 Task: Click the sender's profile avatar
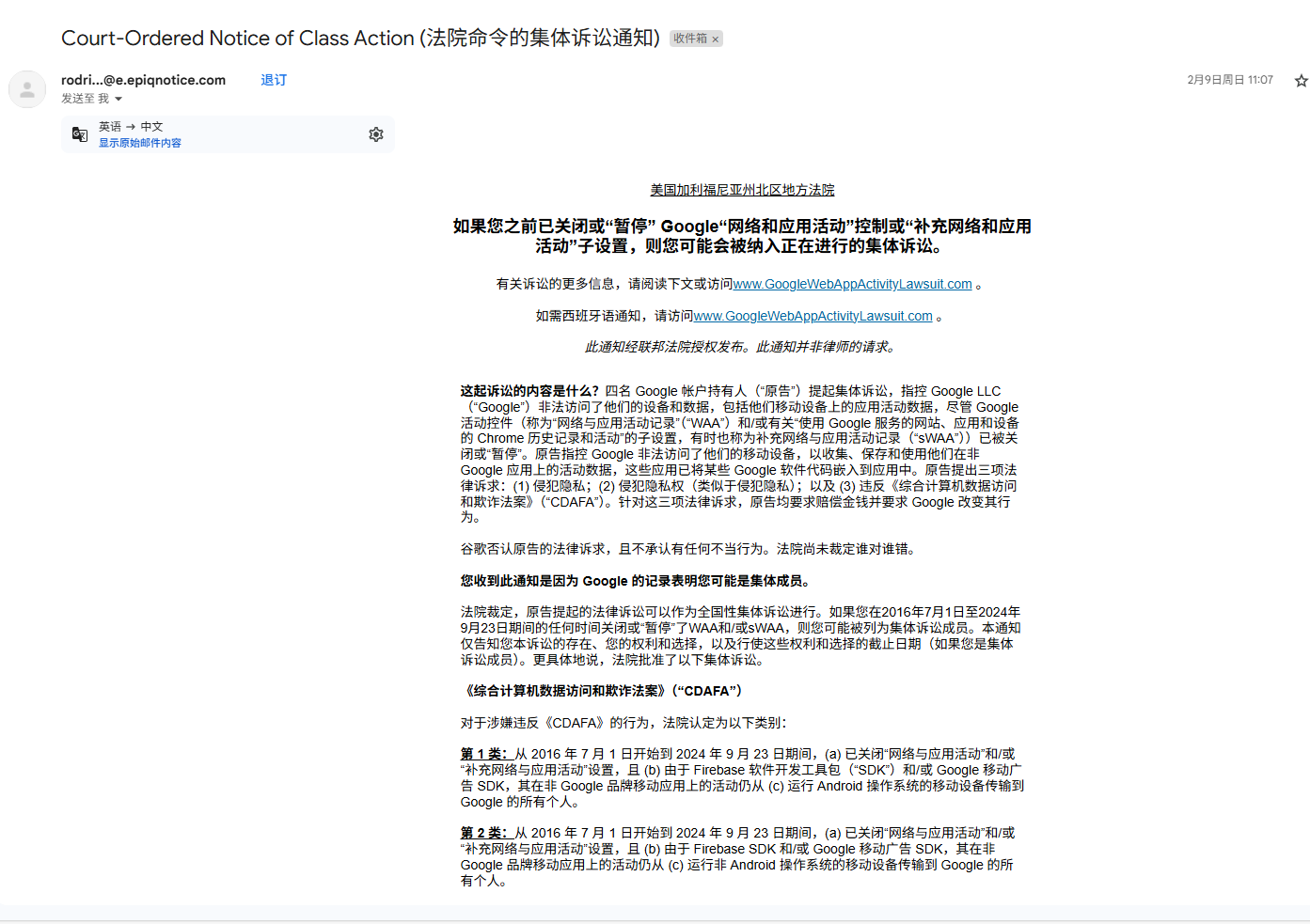pyautogui.click(x=27, y=89)
